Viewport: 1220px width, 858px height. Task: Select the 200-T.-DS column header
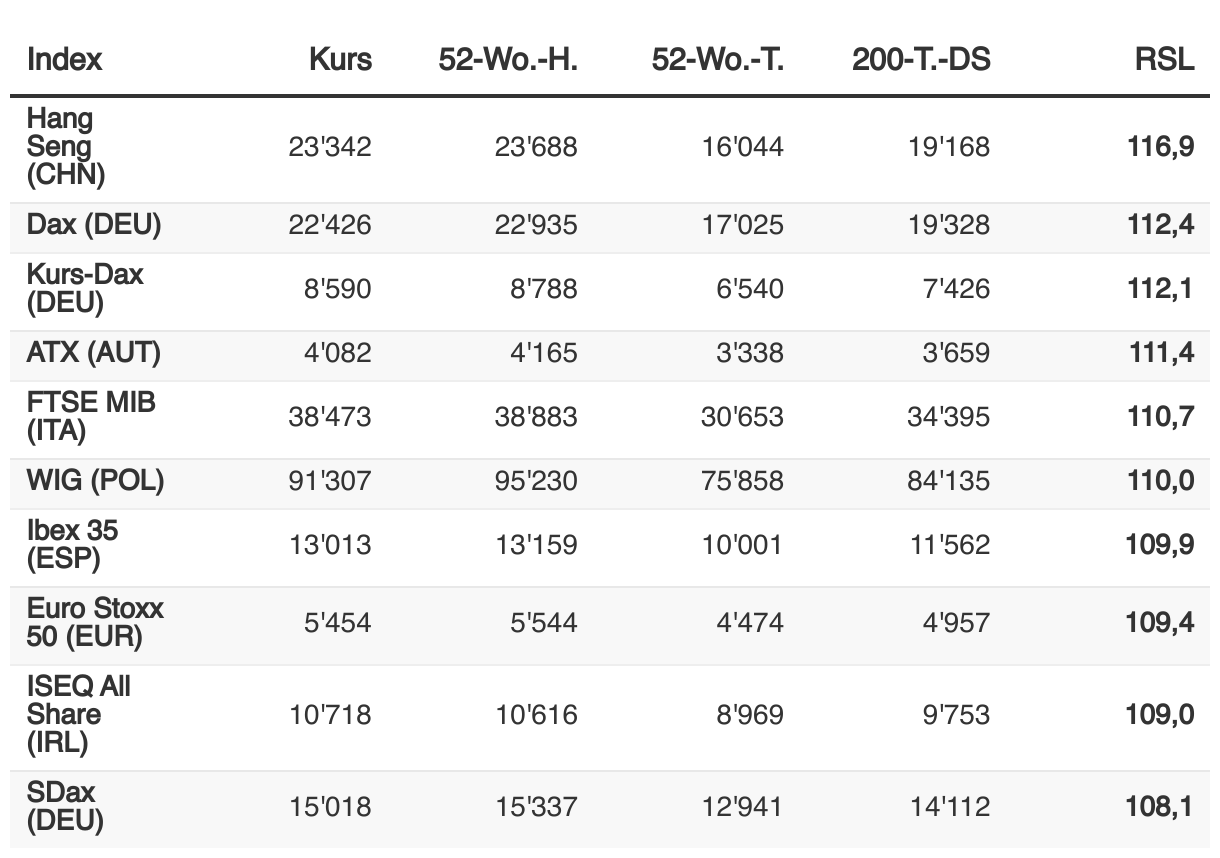tap(921, 59)
